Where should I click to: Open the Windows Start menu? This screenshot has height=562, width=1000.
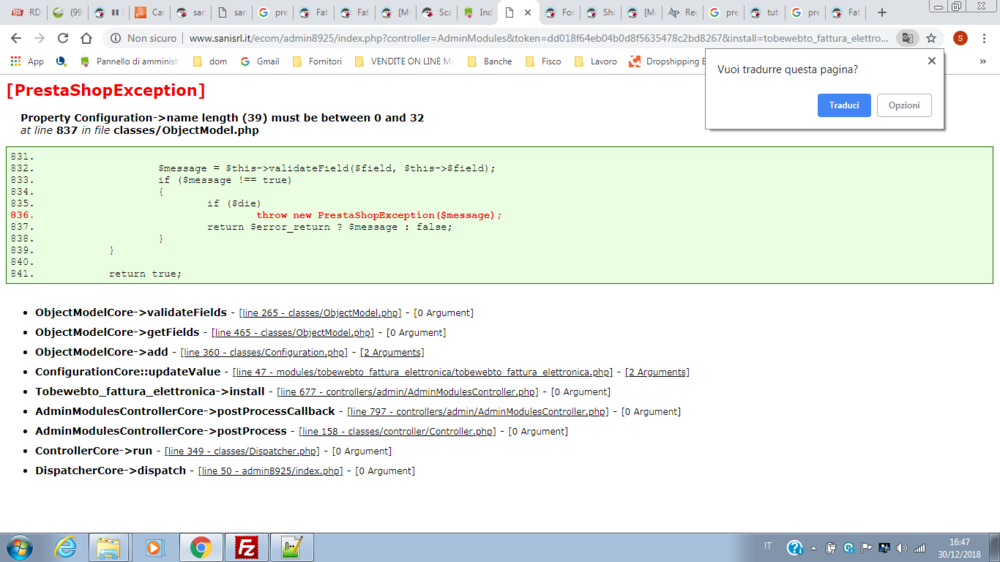20,547
